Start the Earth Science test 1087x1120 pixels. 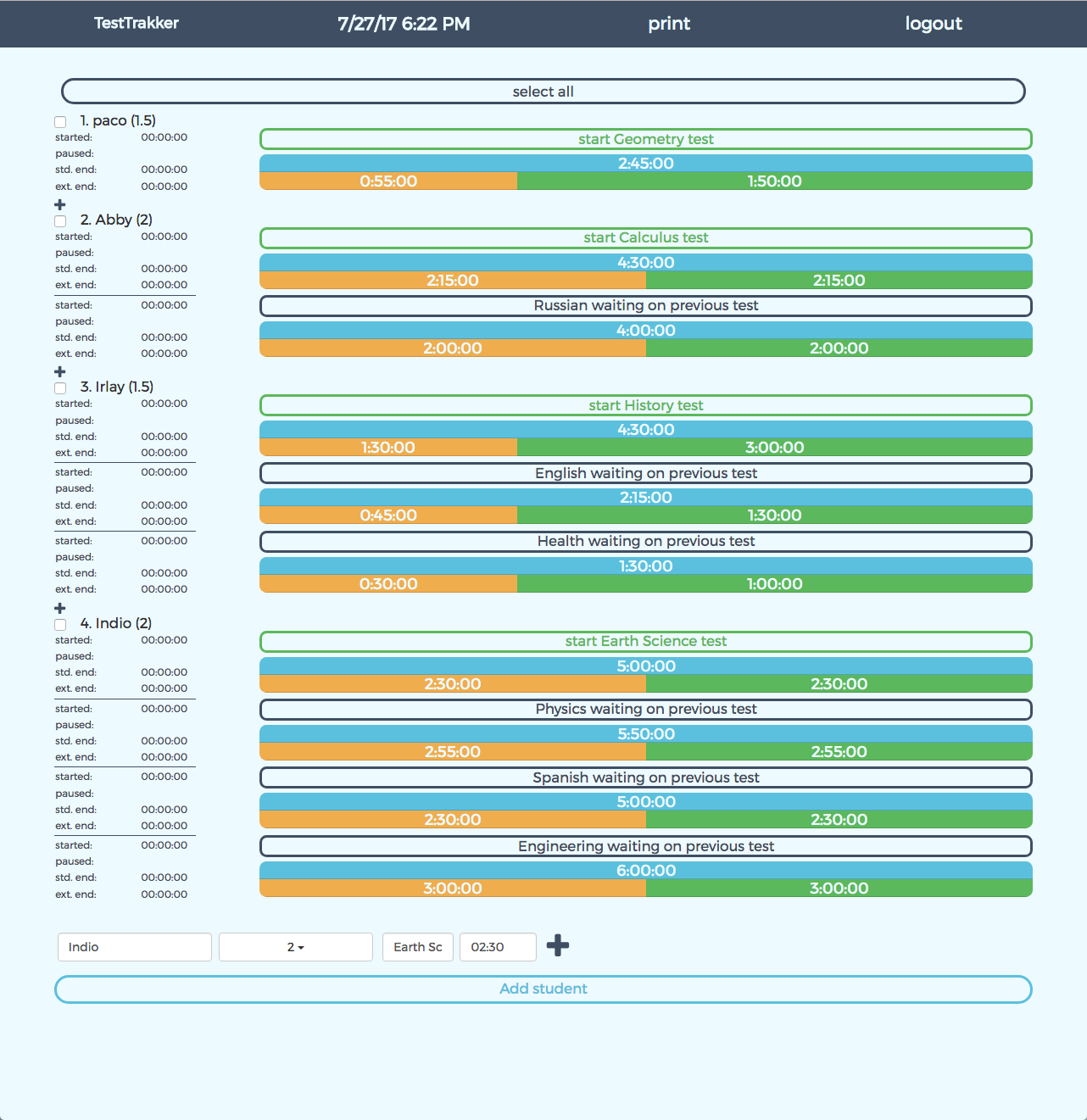645,642
